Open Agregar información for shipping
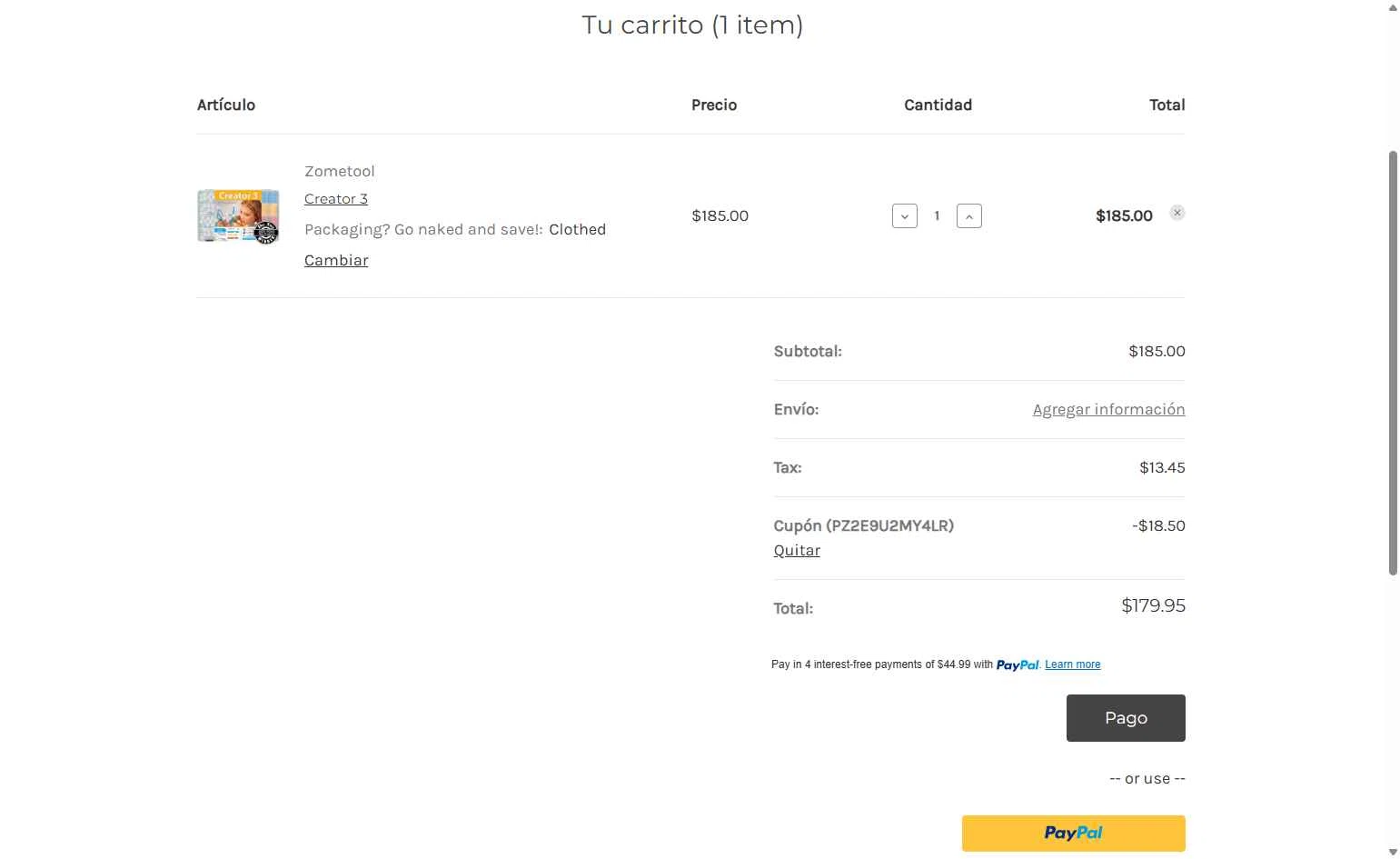This screenshot has width=1400, height=859. coord(1108,409)
